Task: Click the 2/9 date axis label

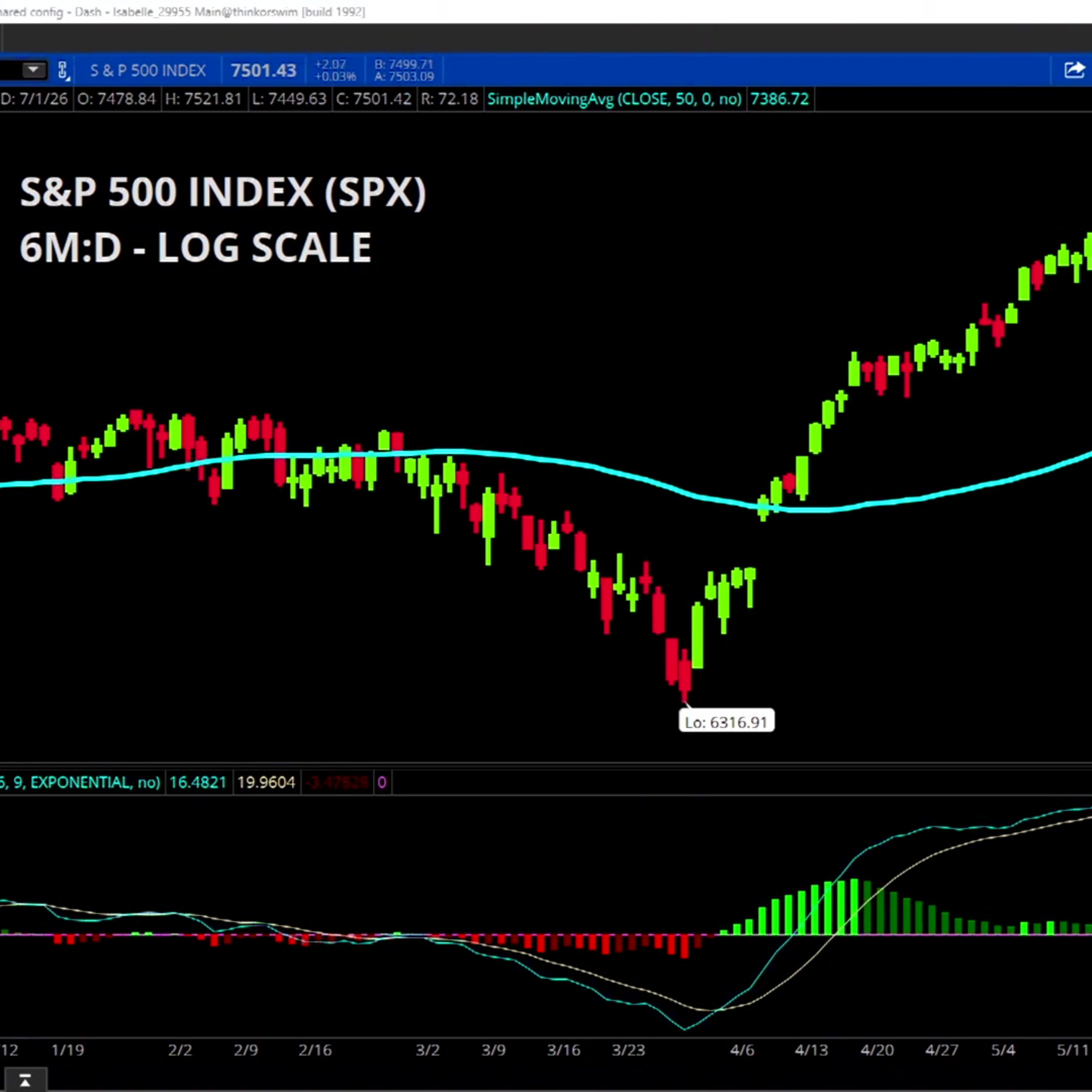Action: coord(246,1050)
